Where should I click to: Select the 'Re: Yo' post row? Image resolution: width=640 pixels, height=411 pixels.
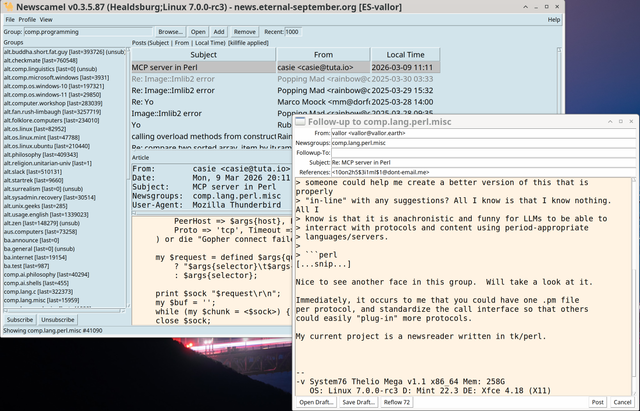(286, 102)
